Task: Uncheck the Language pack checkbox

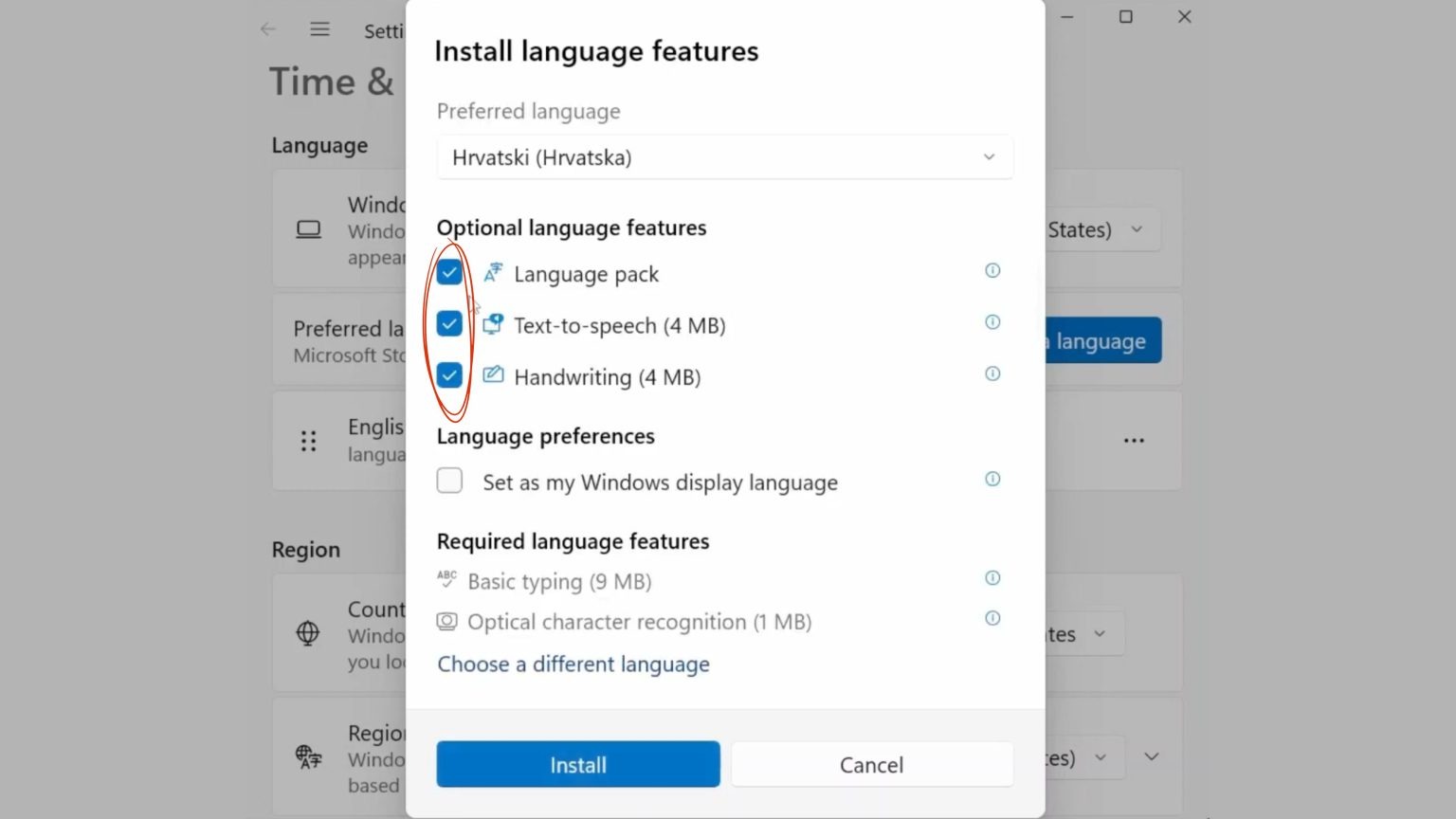Action: [449, 273]
